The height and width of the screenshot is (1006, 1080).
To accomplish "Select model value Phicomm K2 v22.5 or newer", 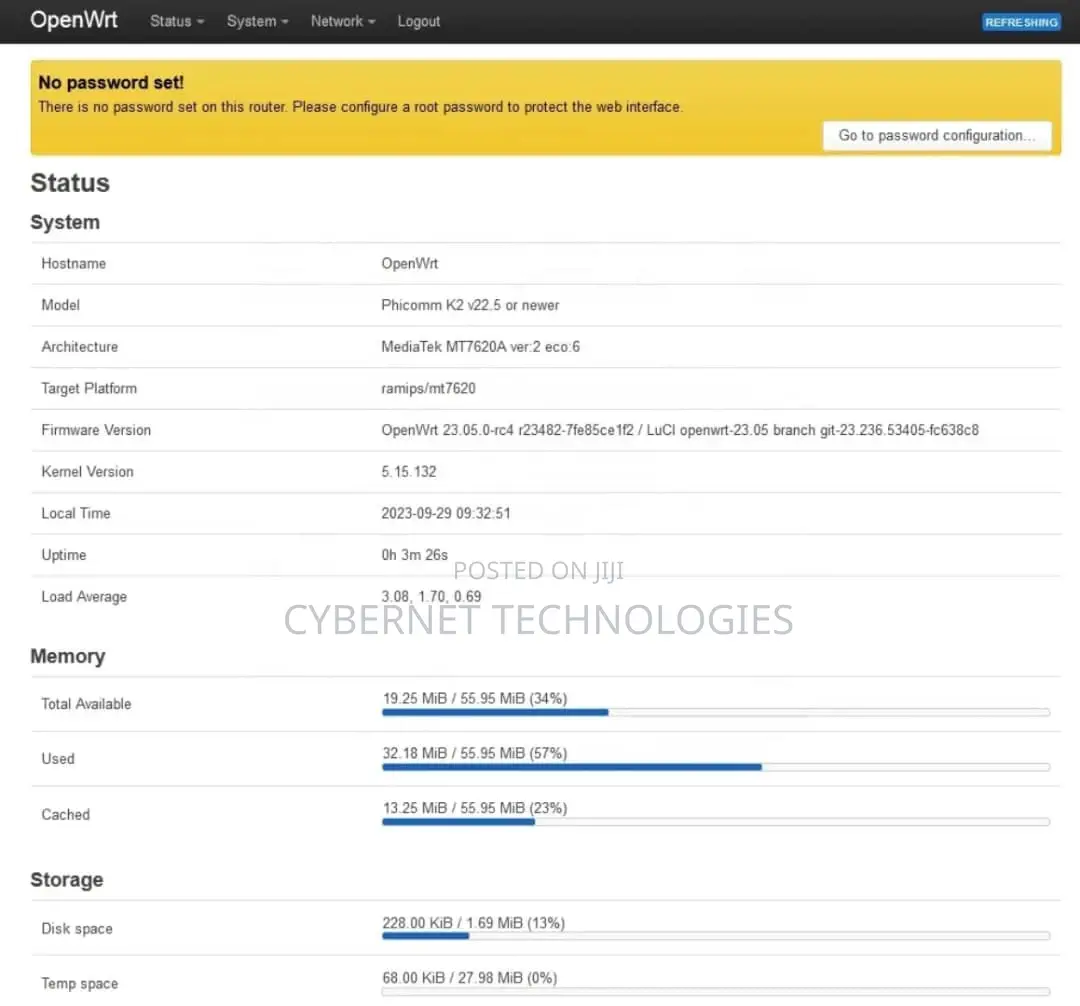I will (x=470, y=305).
